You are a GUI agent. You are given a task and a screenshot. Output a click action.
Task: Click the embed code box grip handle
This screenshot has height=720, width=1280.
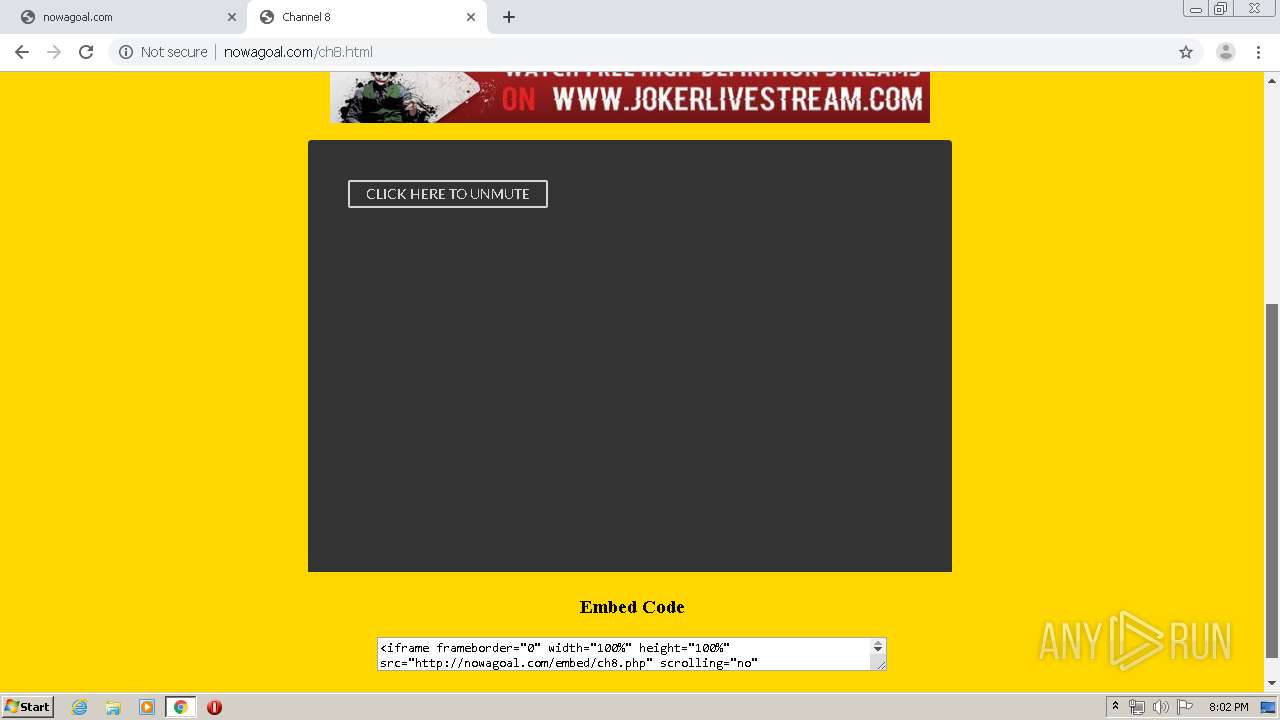879,663
